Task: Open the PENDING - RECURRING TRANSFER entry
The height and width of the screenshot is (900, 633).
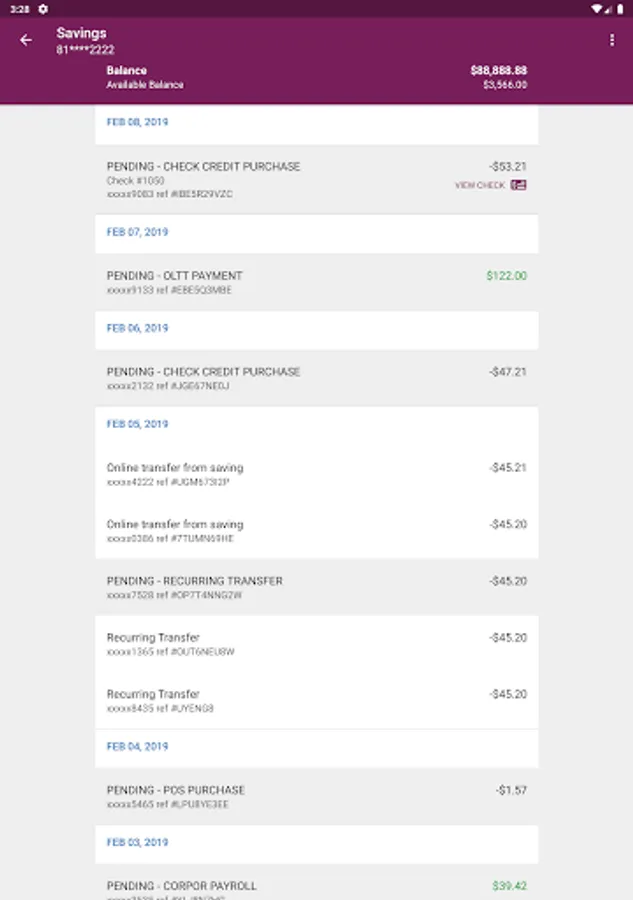Action: (316, 587)
